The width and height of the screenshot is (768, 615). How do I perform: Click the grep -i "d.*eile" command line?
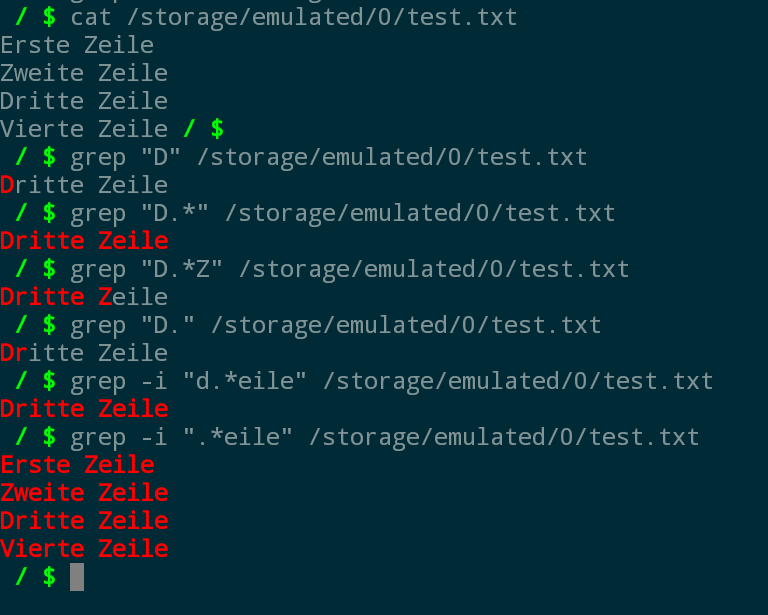pos(392,381)
